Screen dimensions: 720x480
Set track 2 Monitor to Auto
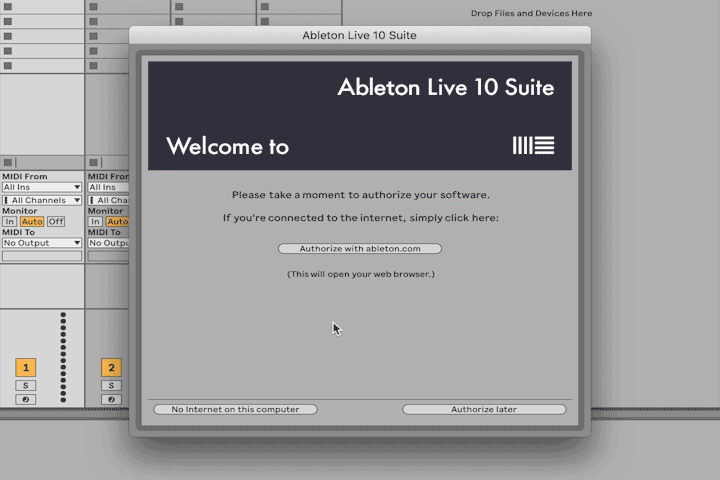coord(118,221)
